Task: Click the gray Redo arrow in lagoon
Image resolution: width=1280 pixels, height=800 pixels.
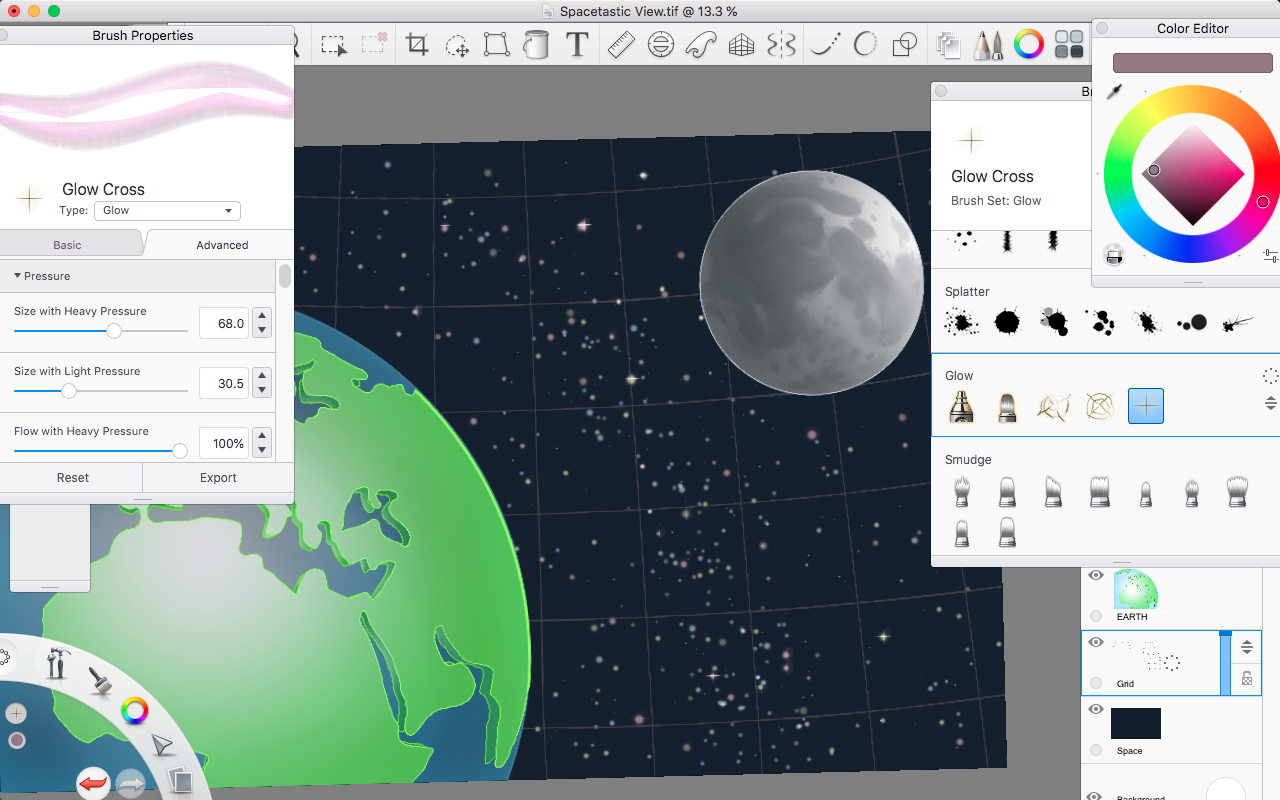Action: (131, 783)
